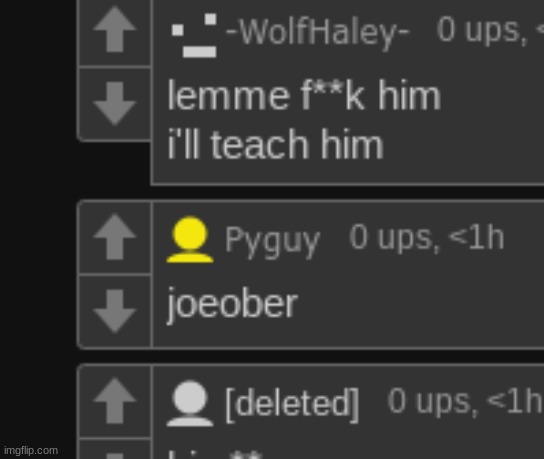The width and height of the screenshot is (544, 459).
Task: Click the [deleted] comment's "0 ups, <1h" info
Action: [465, 401]
